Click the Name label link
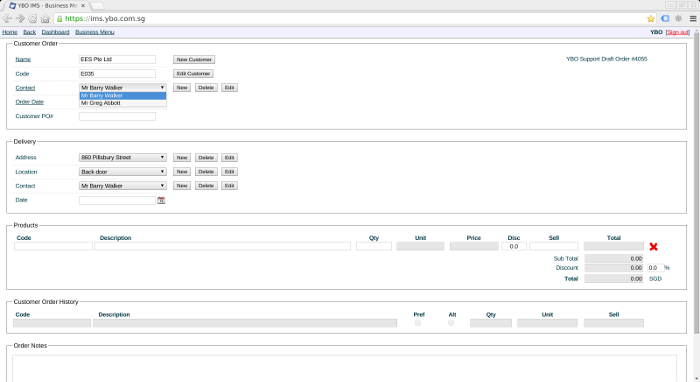This screenshot has width=700, height=382. click(23, 59)
